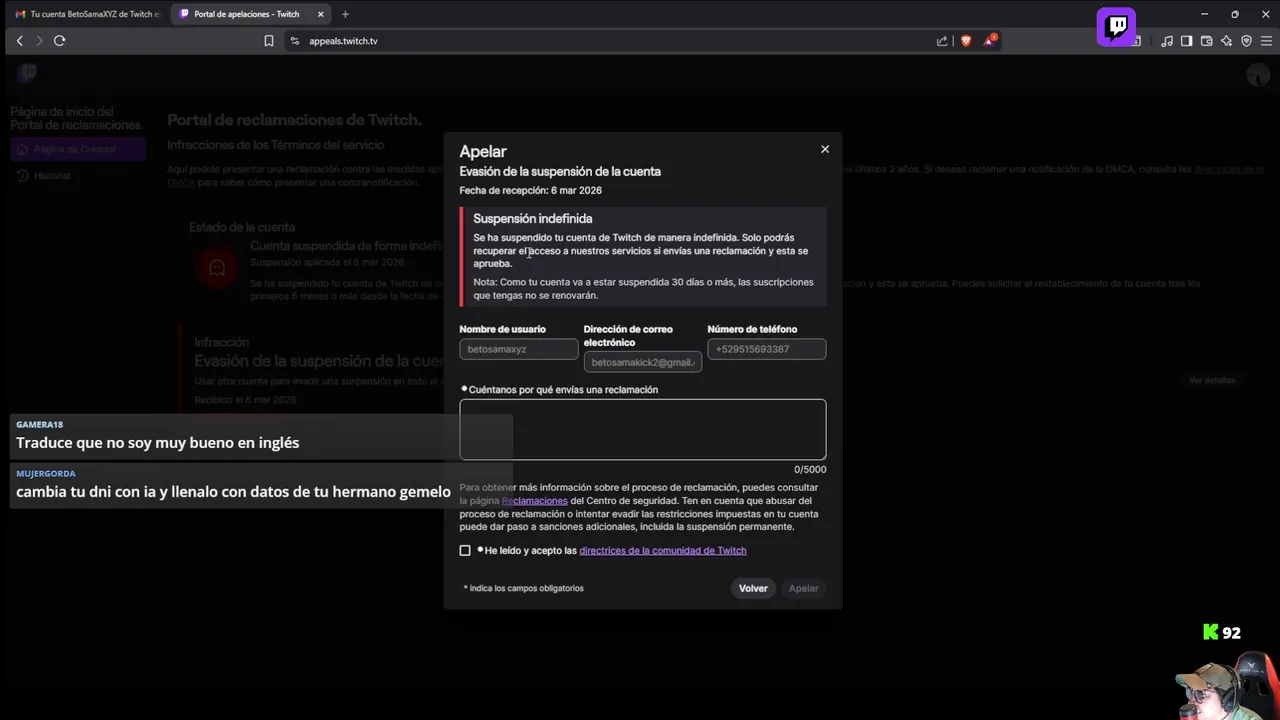Click the MUJERGORDA chat message
The image size is (1280, 720).
click(261, 485)
